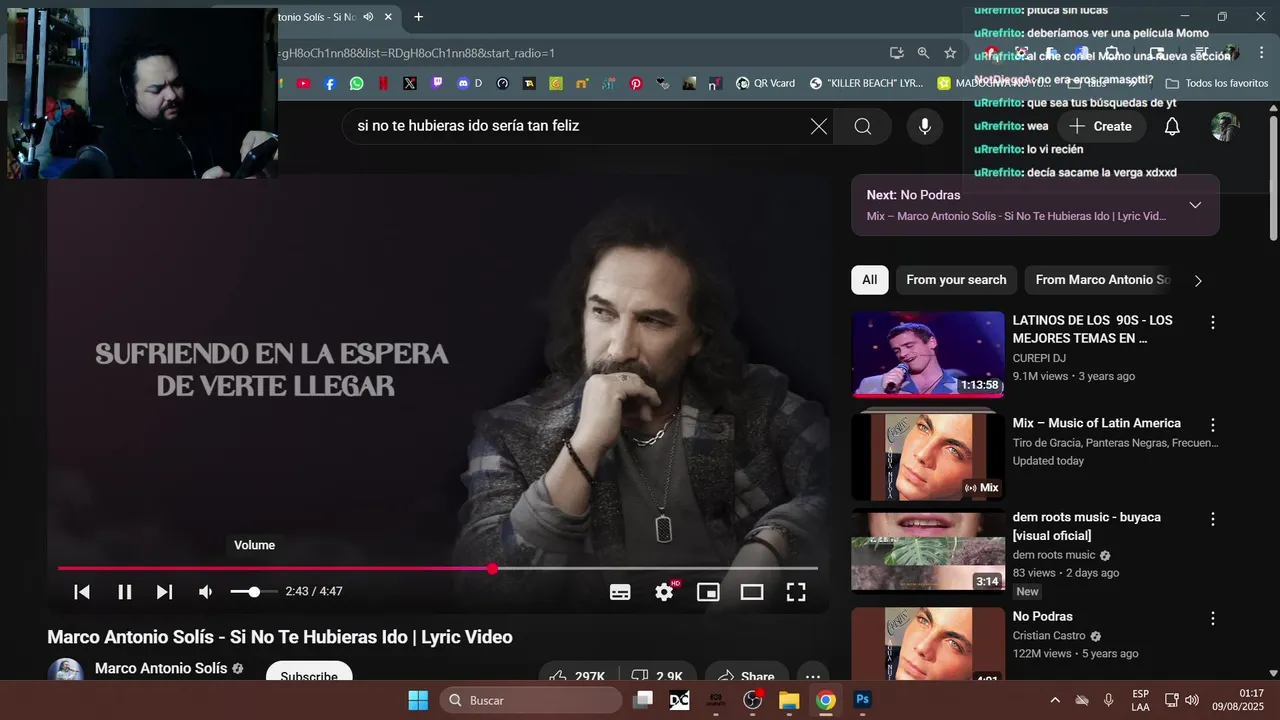
Task: Open the KILLER BEACH LYR... bookmark
Action: [866, 84]
